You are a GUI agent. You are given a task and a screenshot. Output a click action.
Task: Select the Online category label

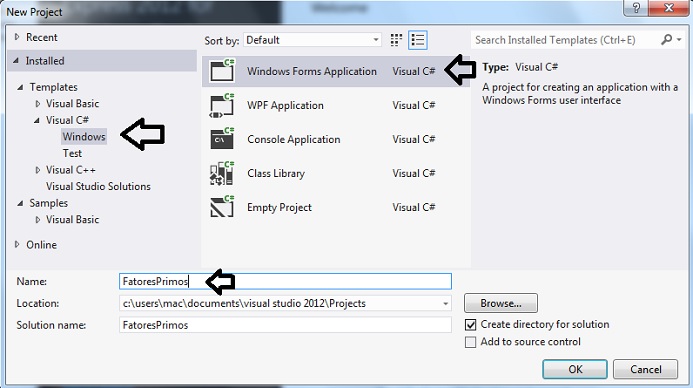pyautogui.click(x=42, y=245)
